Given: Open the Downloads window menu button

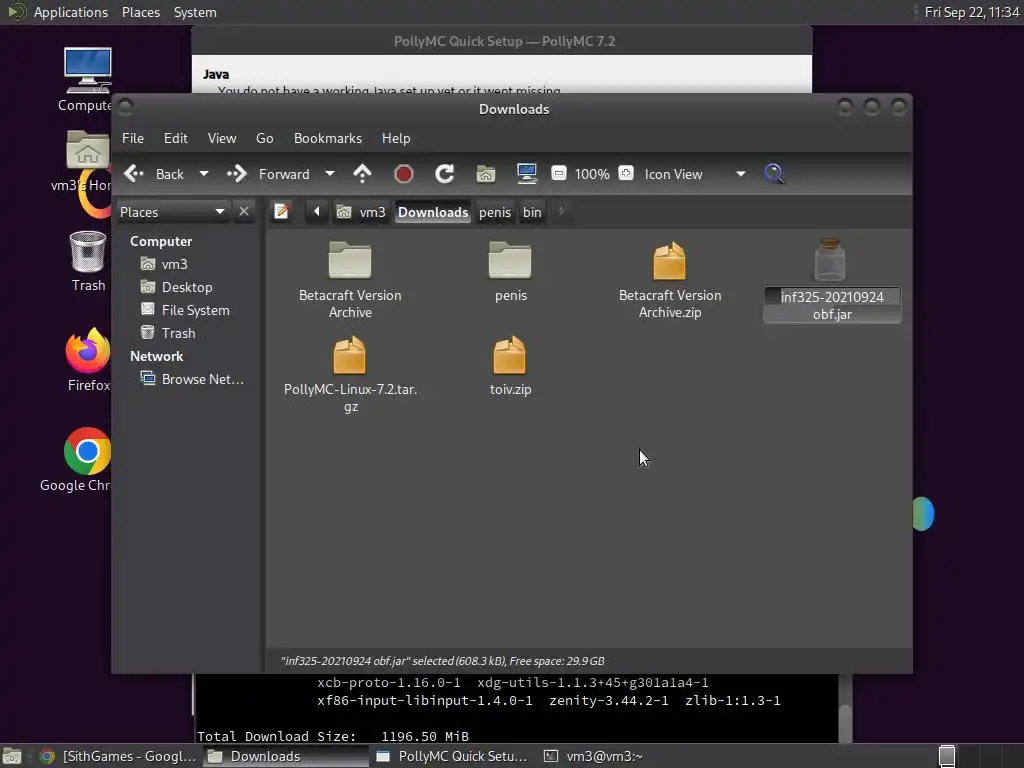Looking at the screenshot, I should (125, 107).
